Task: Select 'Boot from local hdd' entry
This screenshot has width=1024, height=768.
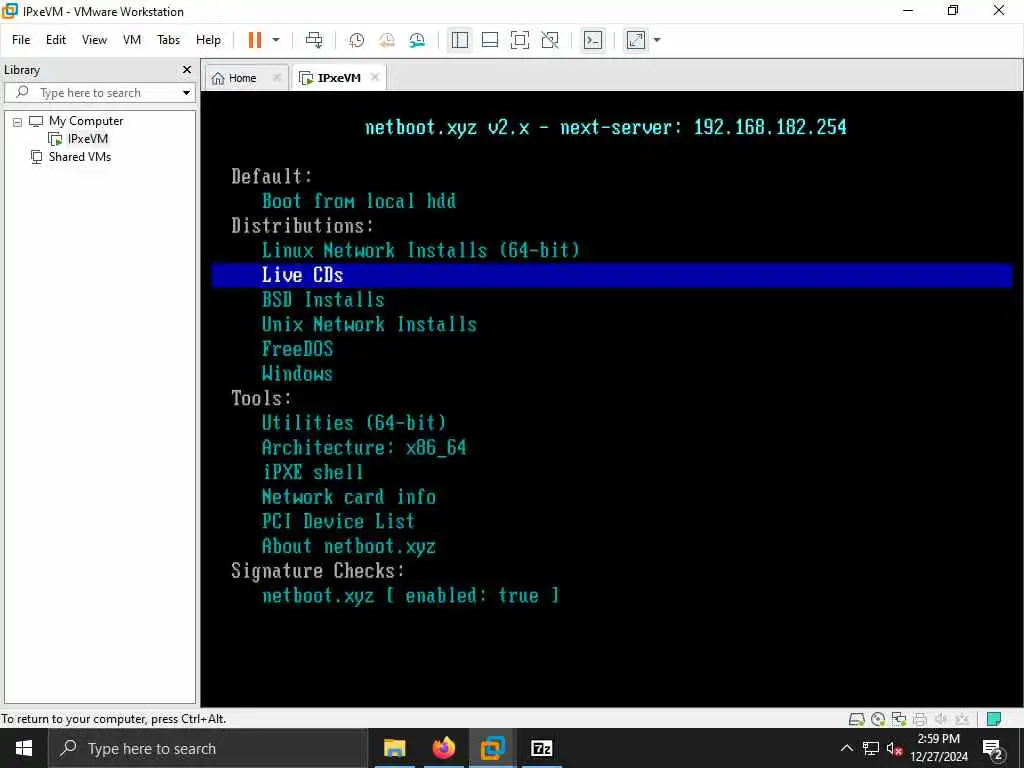Action: pos(359,200)
